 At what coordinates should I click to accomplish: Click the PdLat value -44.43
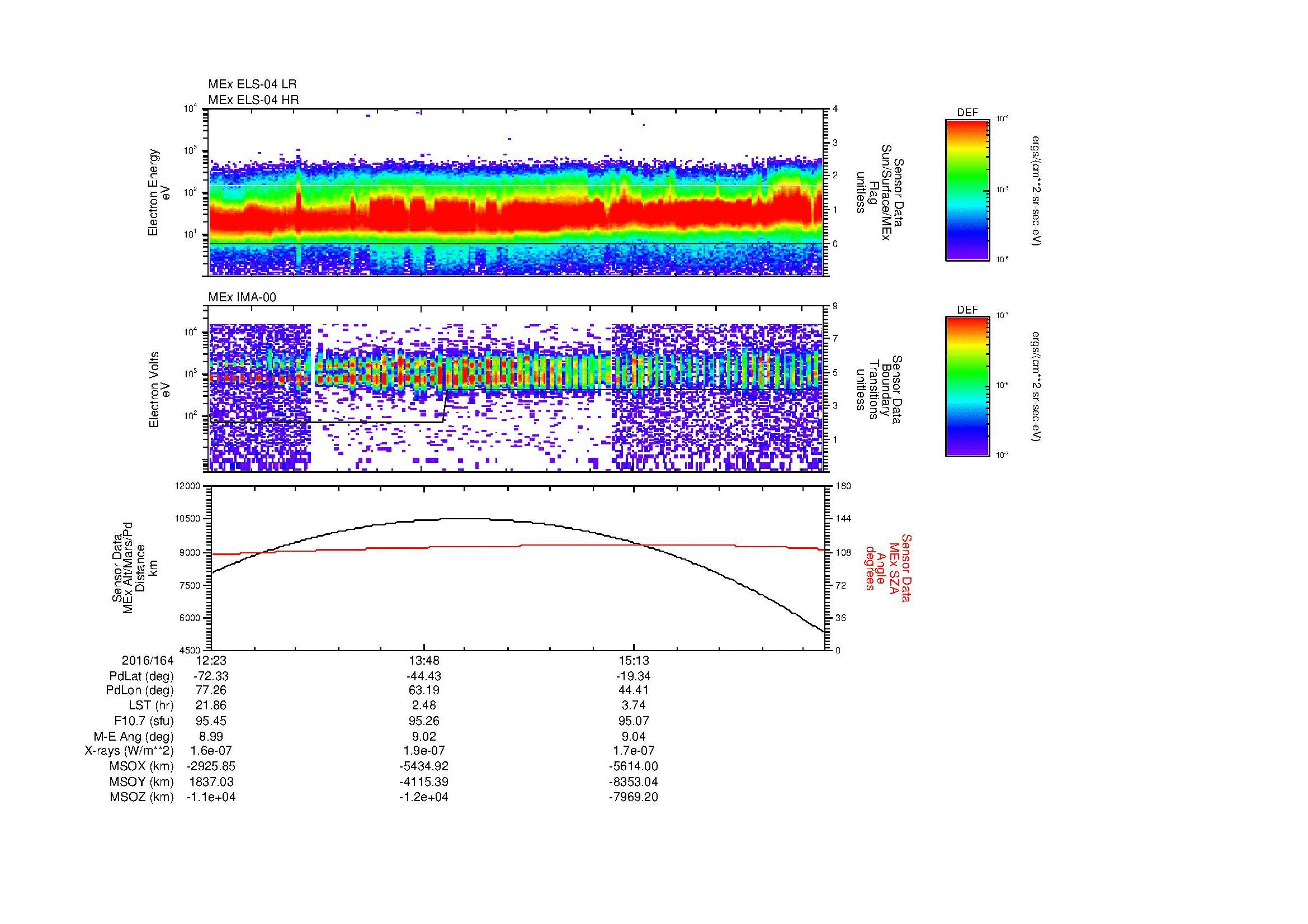(x=423, y=676)
